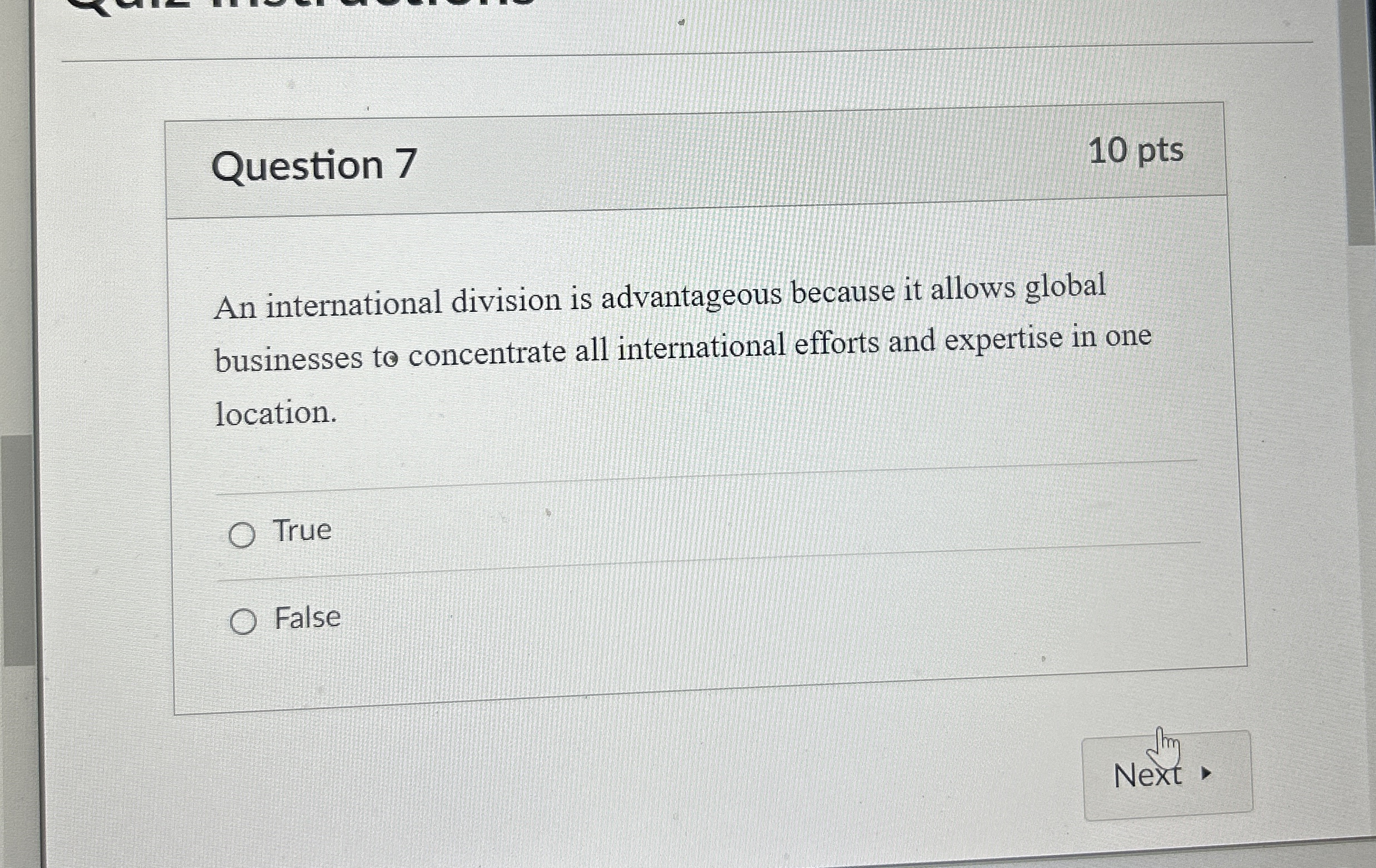Click the 'Question 7' heading
This screenshot has width=1376, height=868.
coord(314,166)
